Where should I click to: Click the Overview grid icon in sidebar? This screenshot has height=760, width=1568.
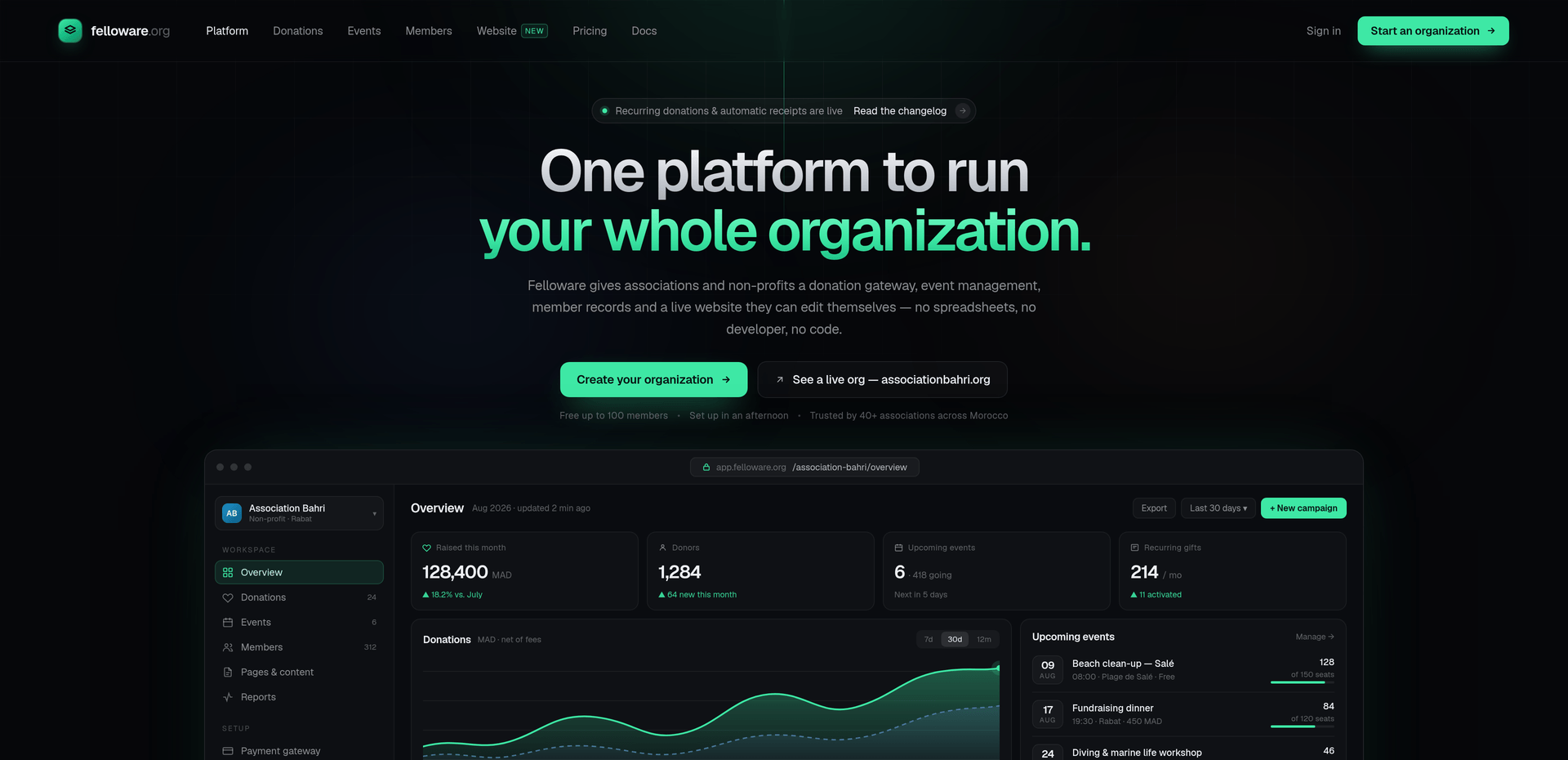click(x=228, y=573)
